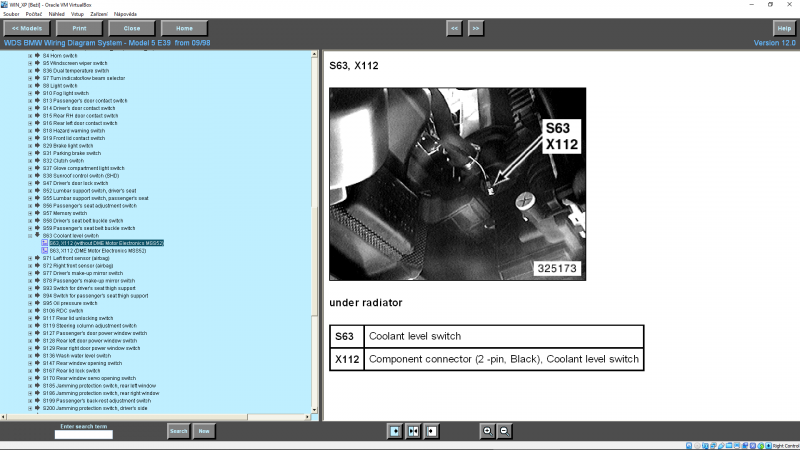Viewport: 800px width, 450px height.
Task: Click document icon for S63, X112 (DME Motor Electronics MSS52)
Action: coord(44,251)
